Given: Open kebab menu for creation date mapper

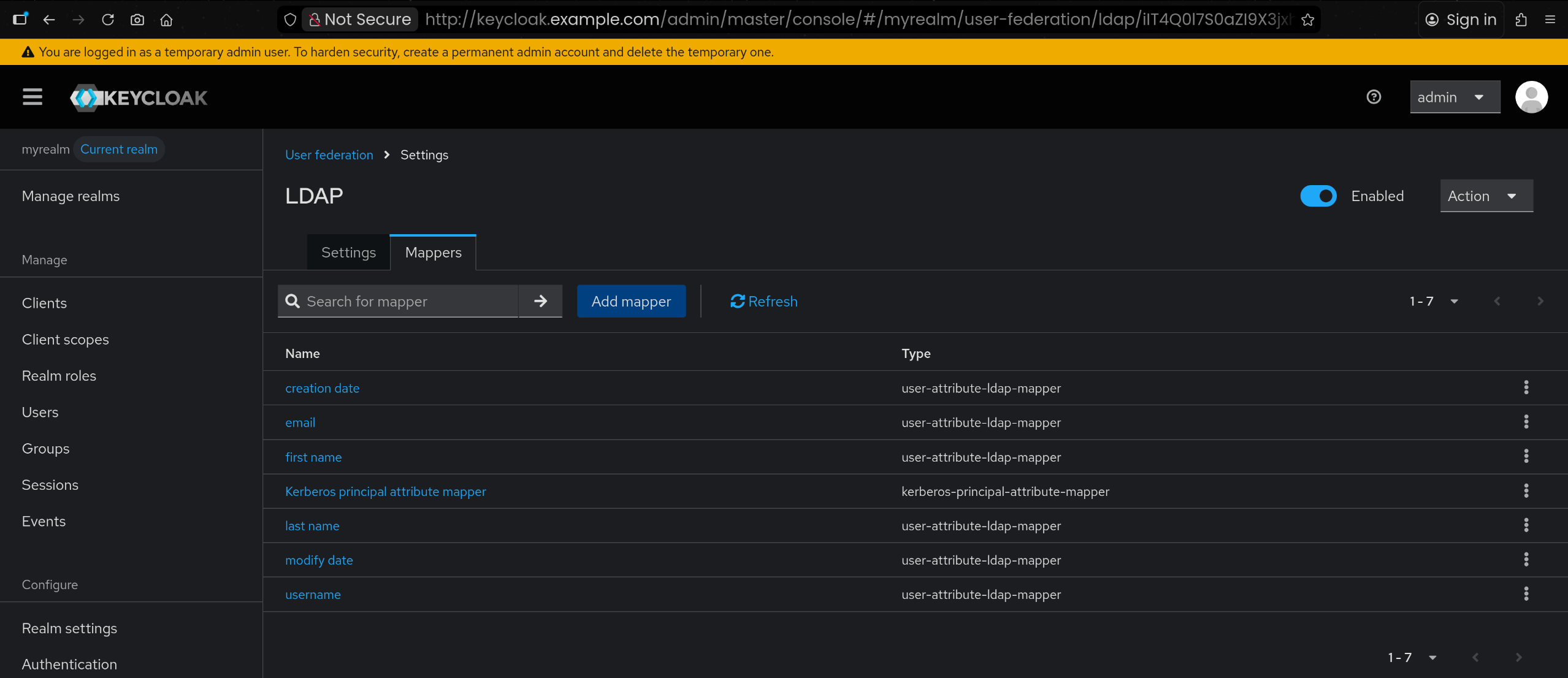Looking at the screenshot, I should [1526, 387].
